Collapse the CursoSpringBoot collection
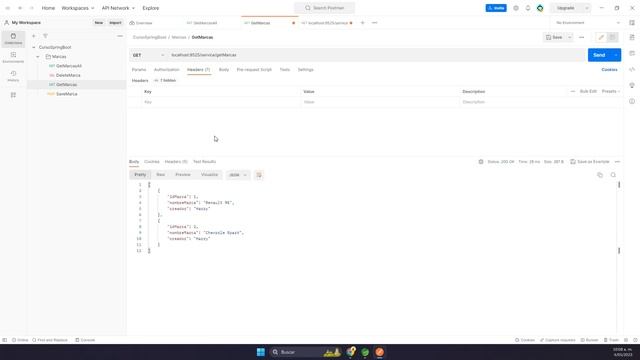 click(x=34, y=47)
